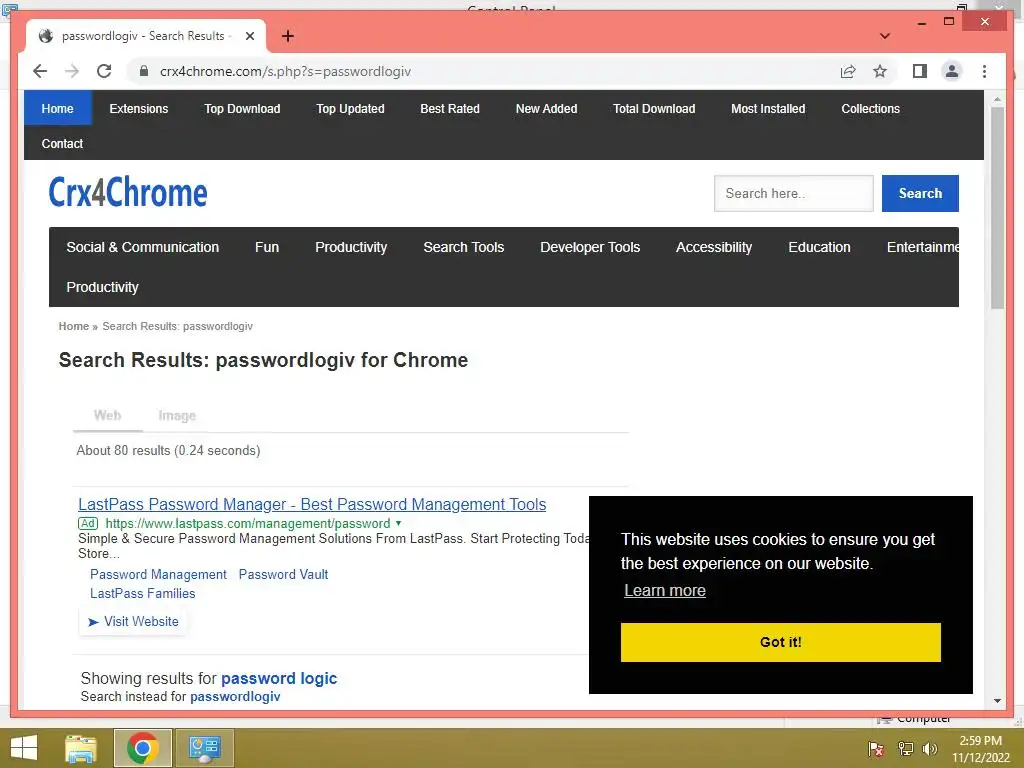Open a new browser tab

(288, 36)
